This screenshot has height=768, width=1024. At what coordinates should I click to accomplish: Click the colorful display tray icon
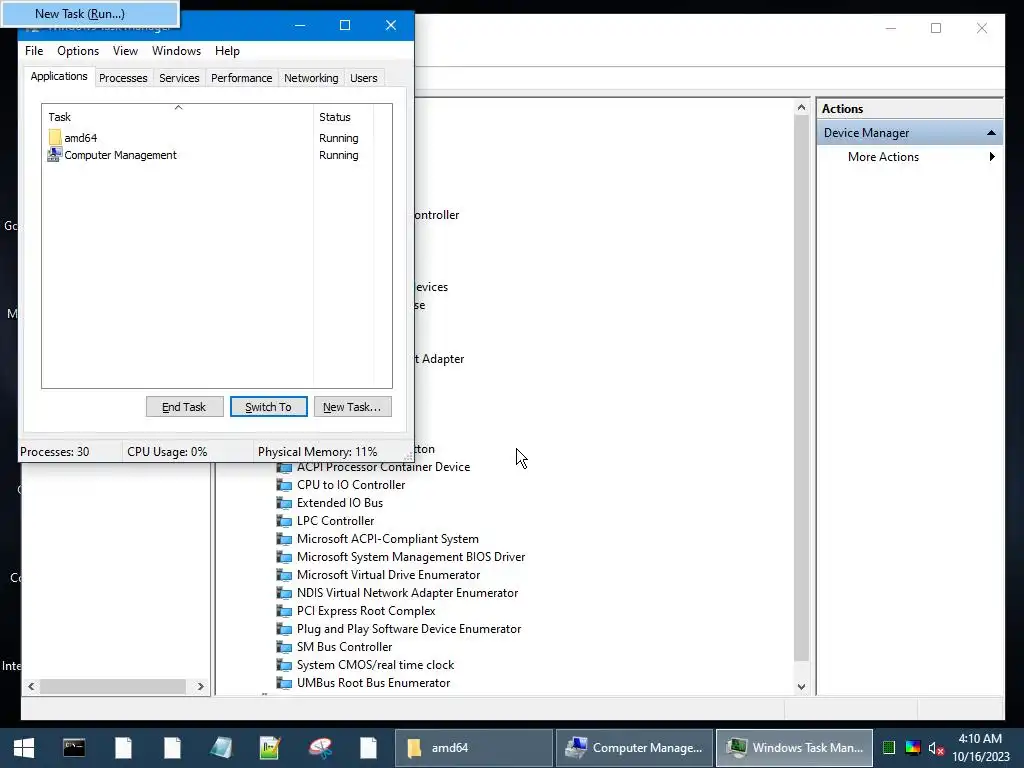point(913,748)
